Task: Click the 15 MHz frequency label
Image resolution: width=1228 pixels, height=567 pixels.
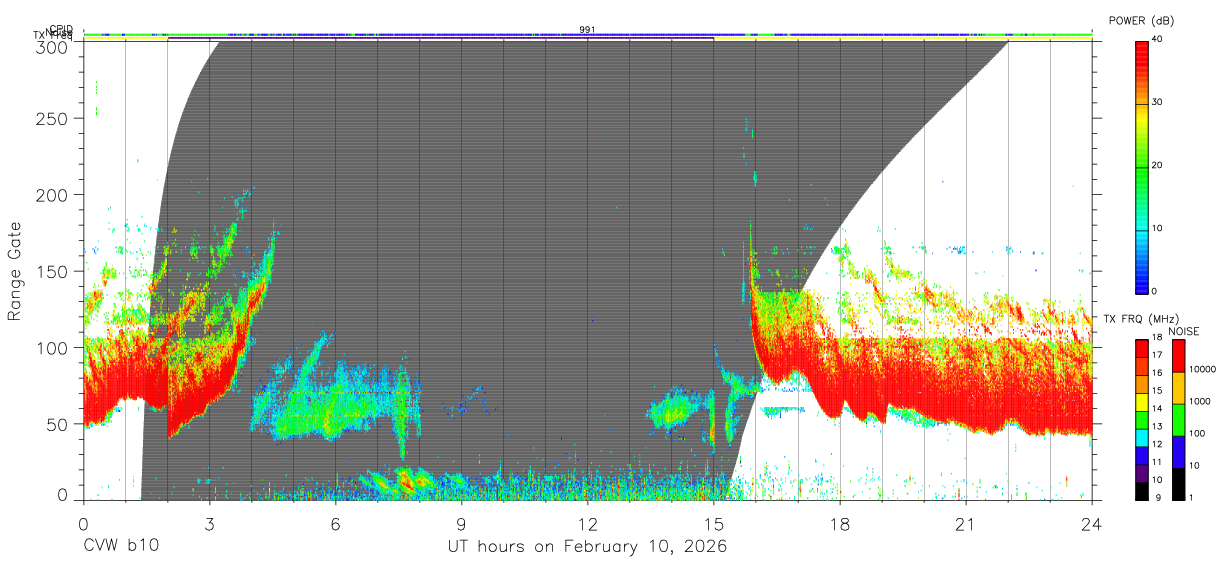Action: pos(1157,391)
